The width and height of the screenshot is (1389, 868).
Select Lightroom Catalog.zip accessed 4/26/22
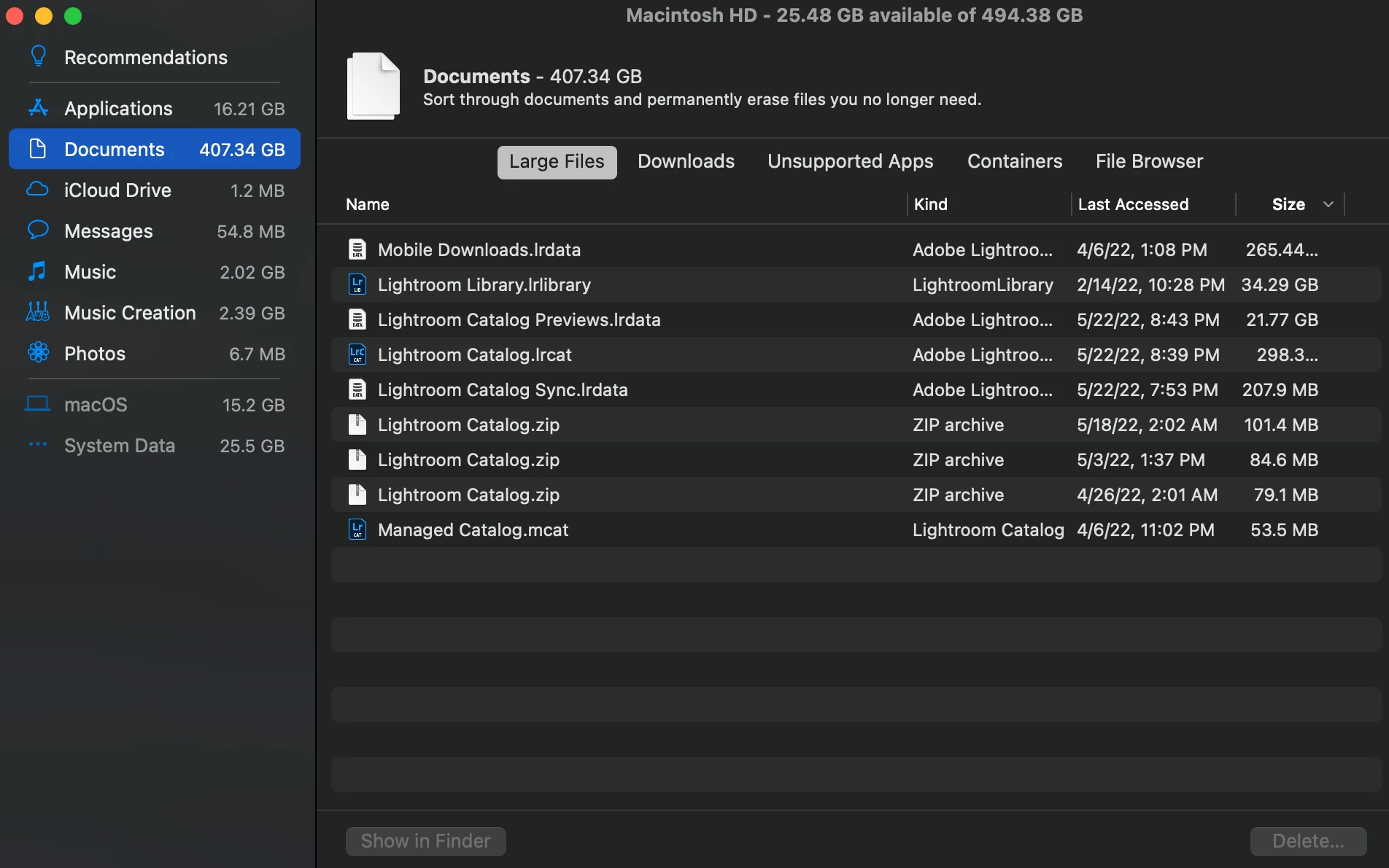tap(468, 495)
